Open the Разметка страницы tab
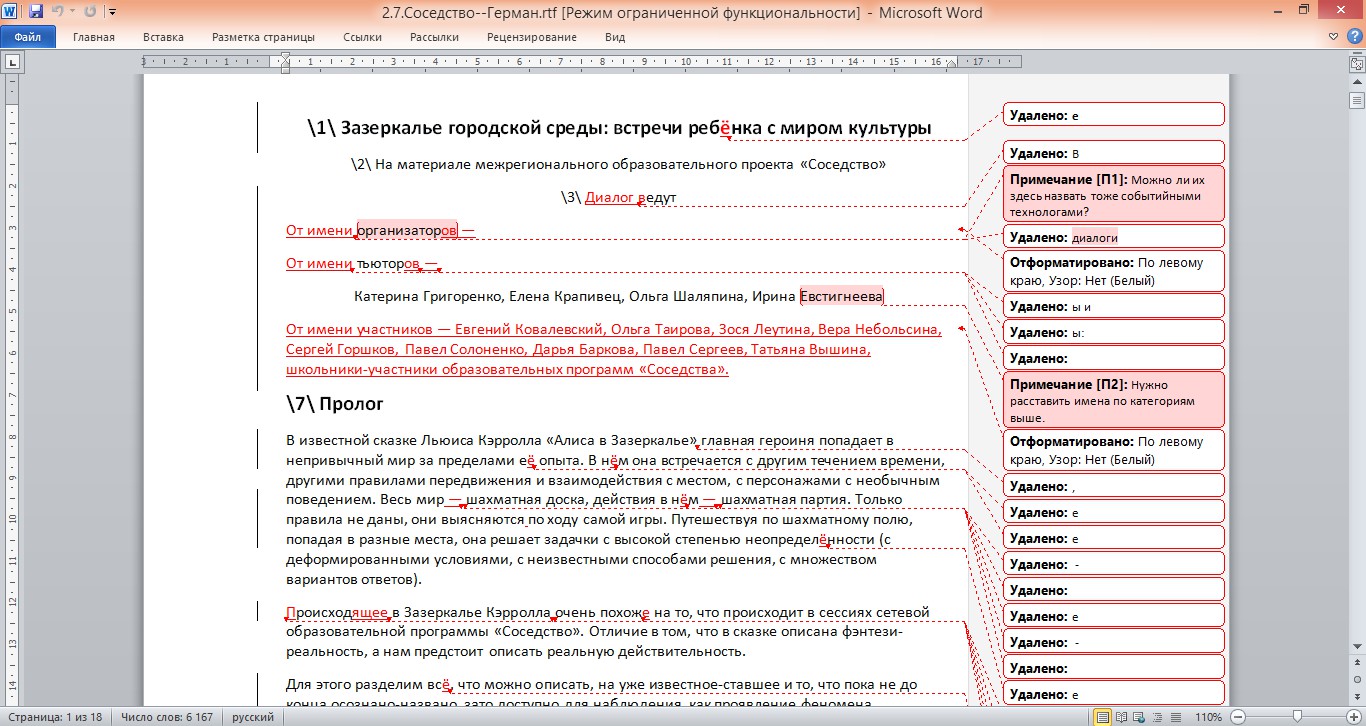 pyautogui.click(x=263, y=37)
